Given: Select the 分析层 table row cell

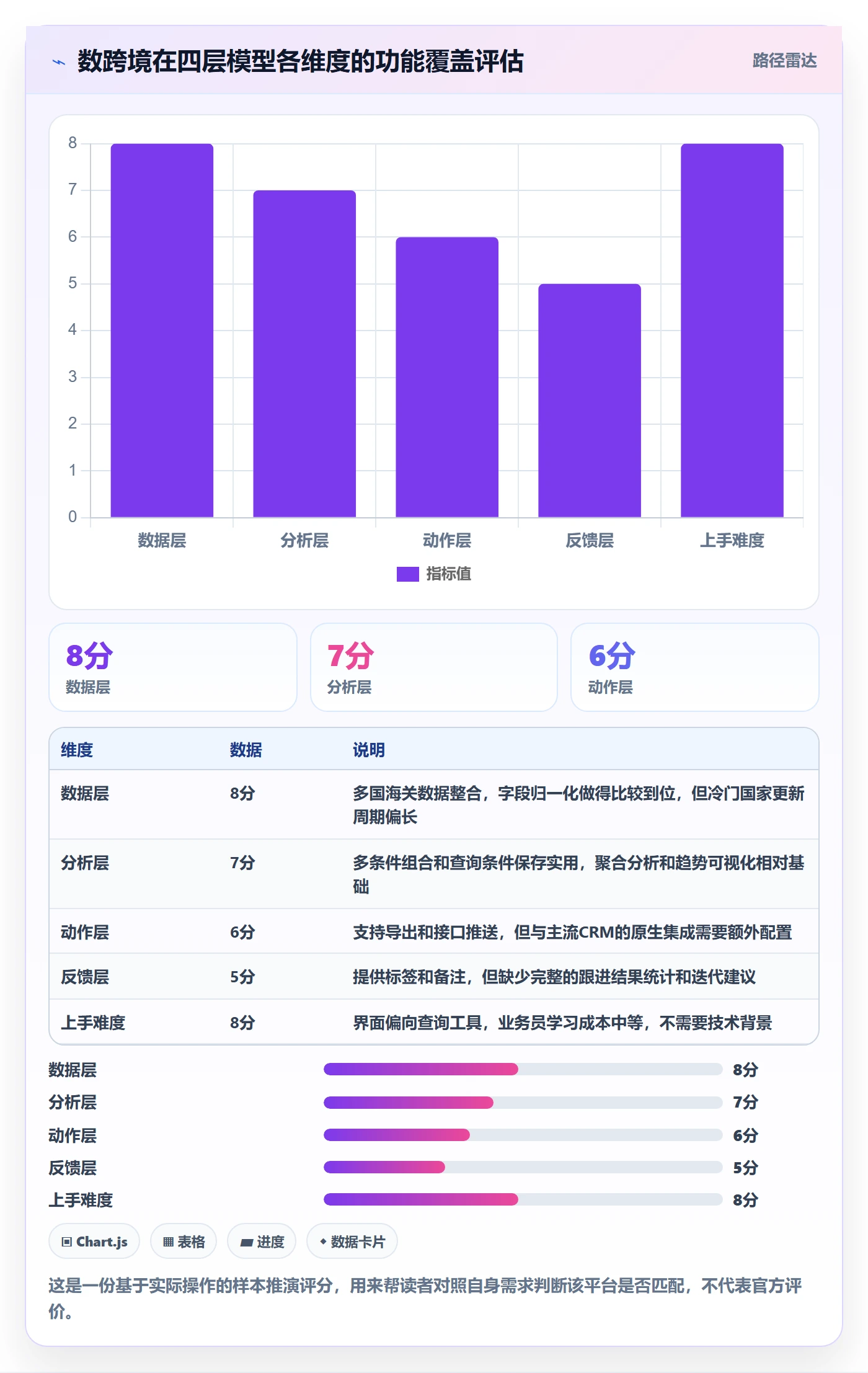Looking at the screenshot, I should [85, 863].
